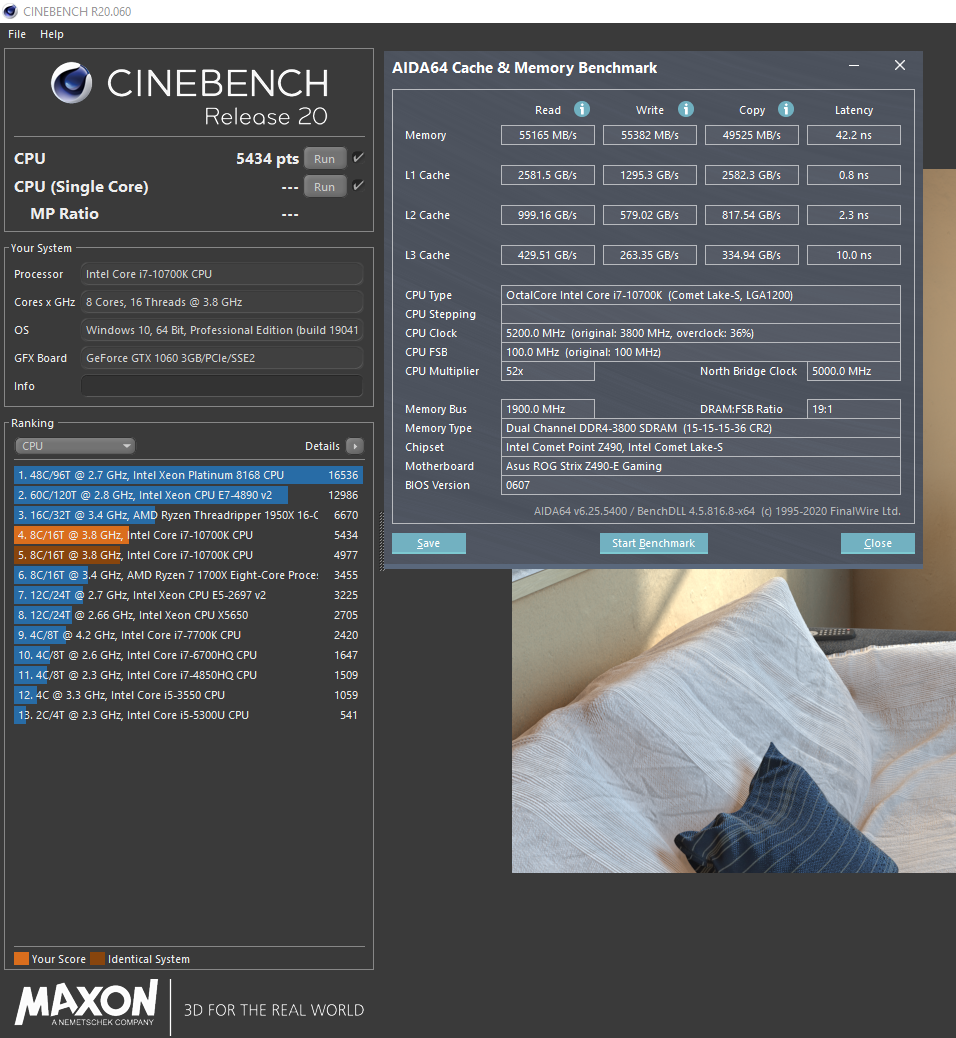
Task: Click CPU Clock value 5200.0 MHz
Action: point(700,333)
